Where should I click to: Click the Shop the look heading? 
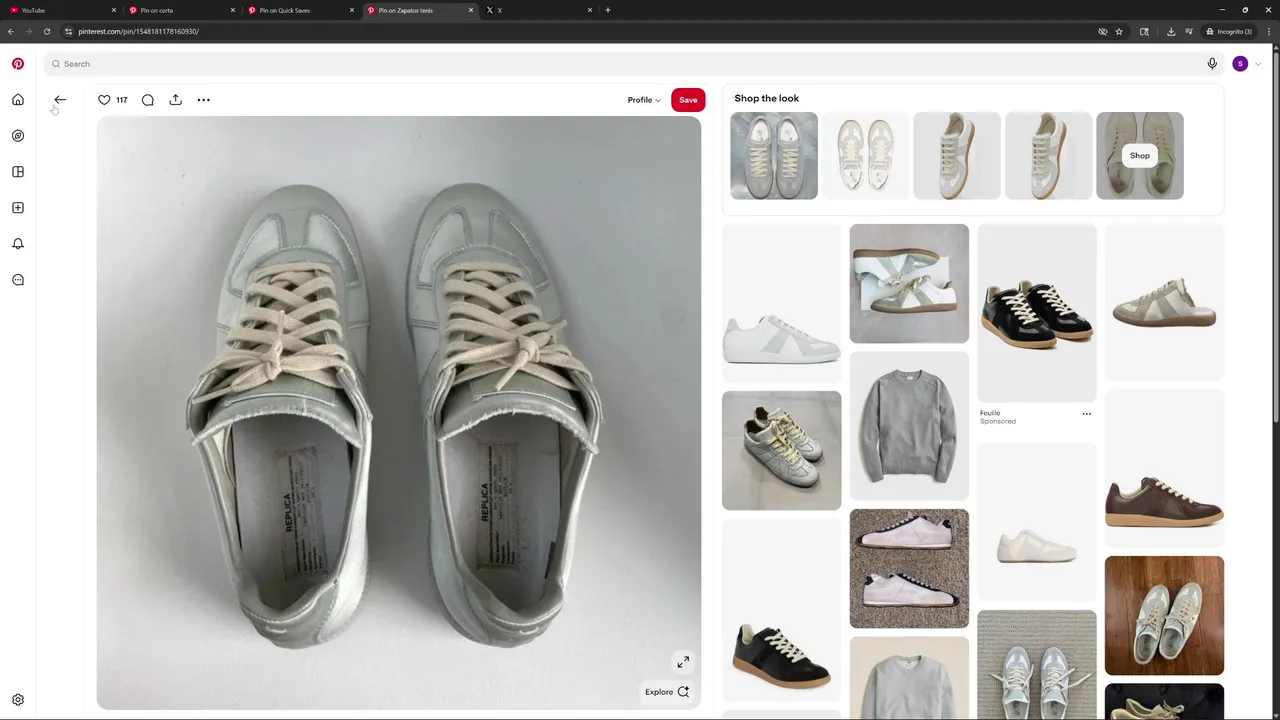[767, 98]
